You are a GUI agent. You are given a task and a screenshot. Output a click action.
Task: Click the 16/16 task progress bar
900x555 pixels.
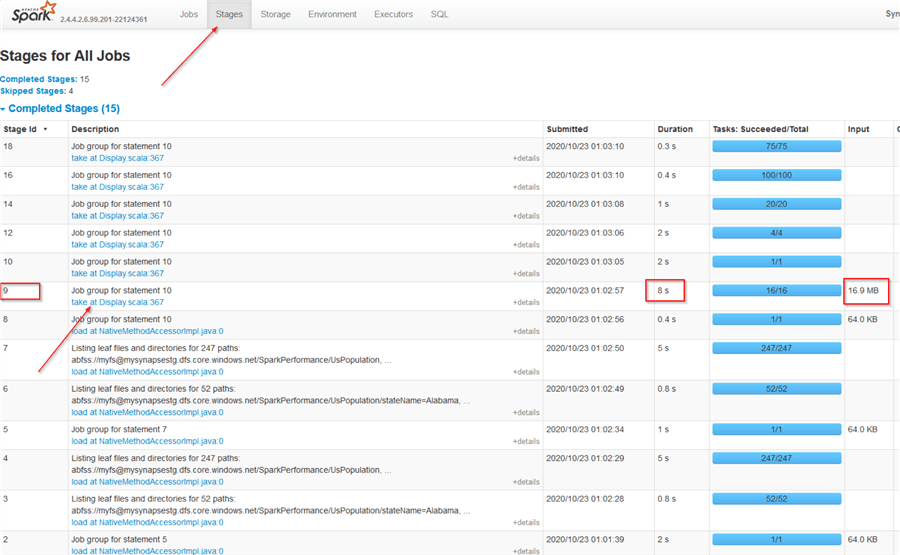click(777, 290)
